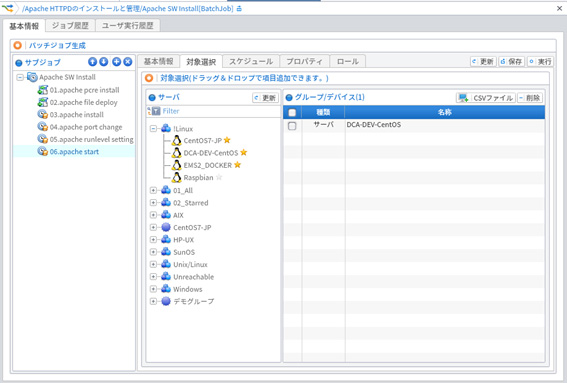
Task: Click the penguin icon for Raspbian
Action: click(176, 177)
